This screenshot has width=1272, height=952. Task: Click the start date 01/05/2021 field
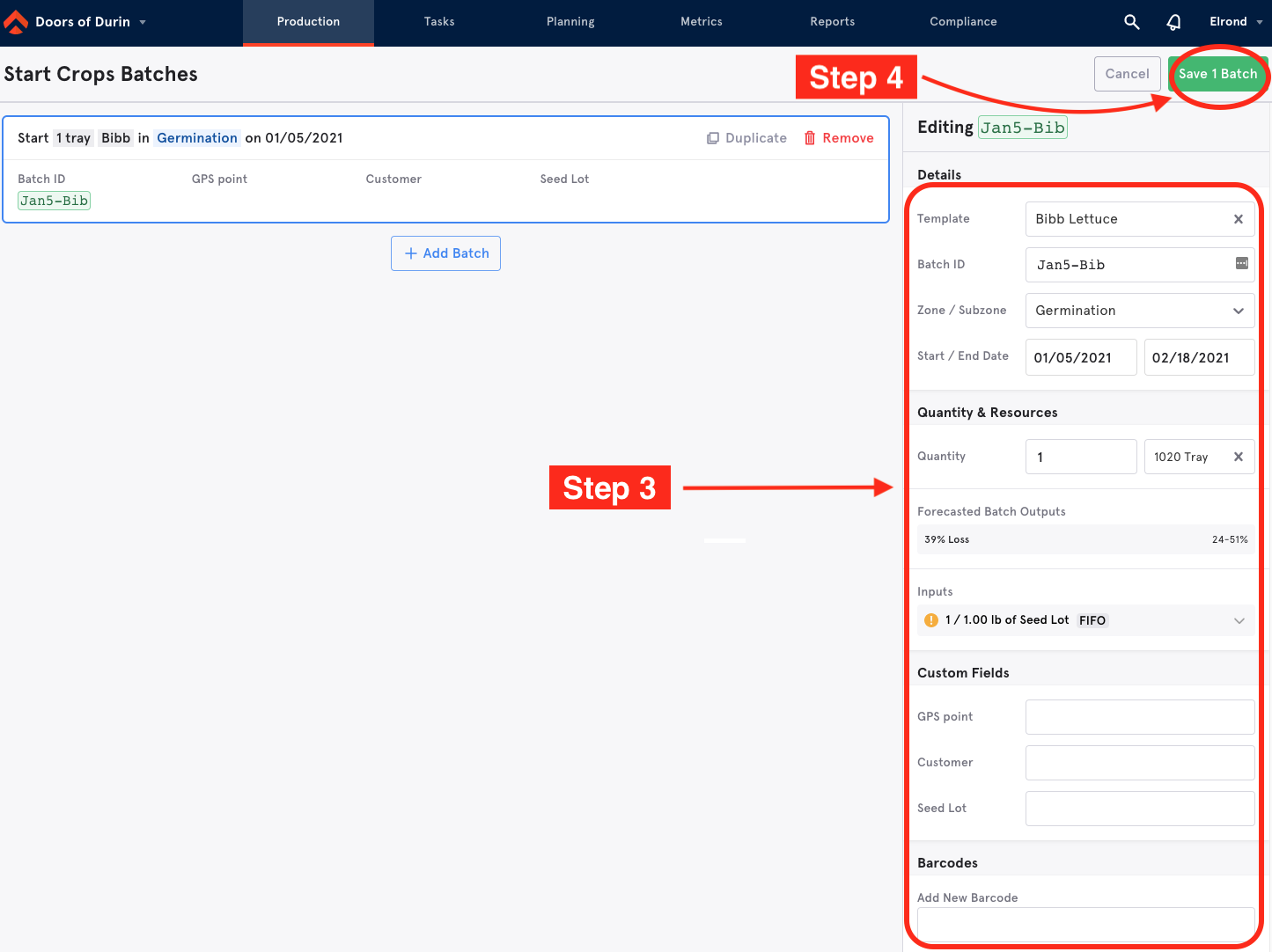tap(1081, 357)
